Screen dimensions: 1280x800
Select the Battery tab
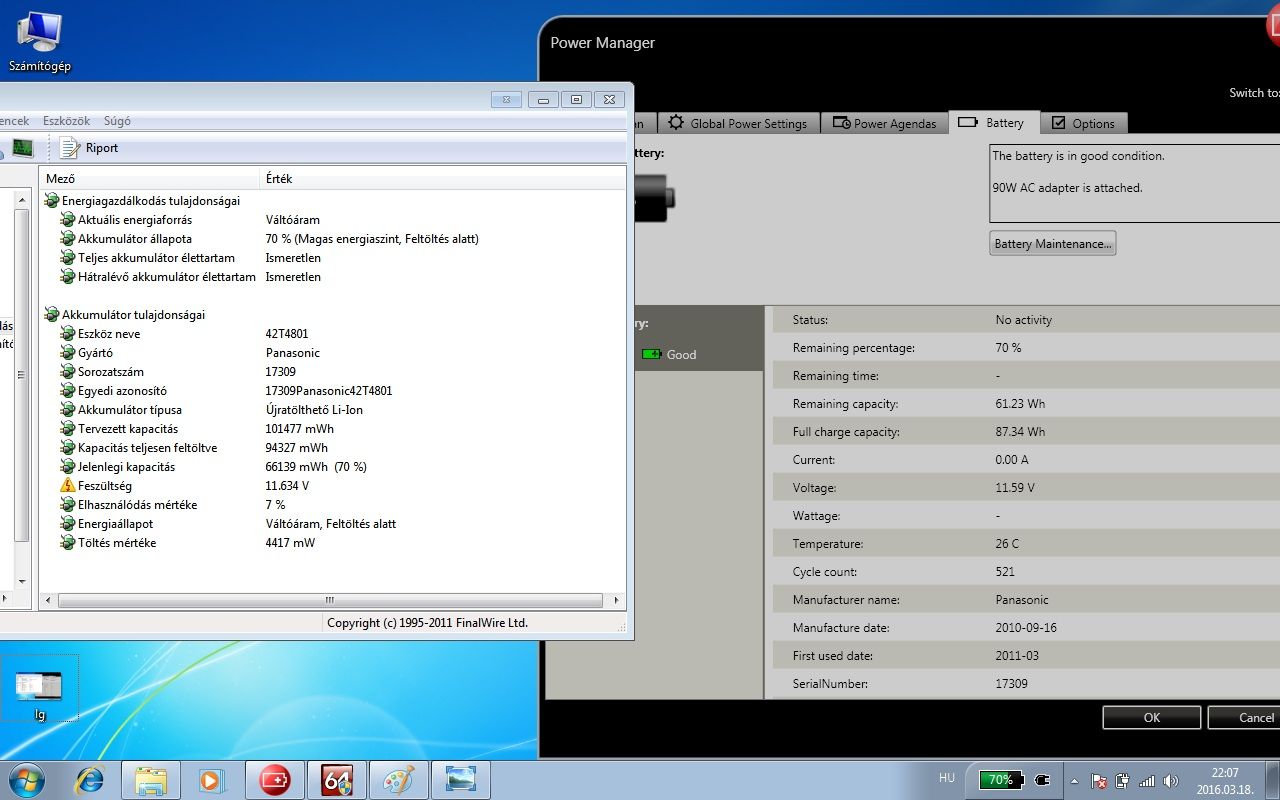tap(993, 122)
